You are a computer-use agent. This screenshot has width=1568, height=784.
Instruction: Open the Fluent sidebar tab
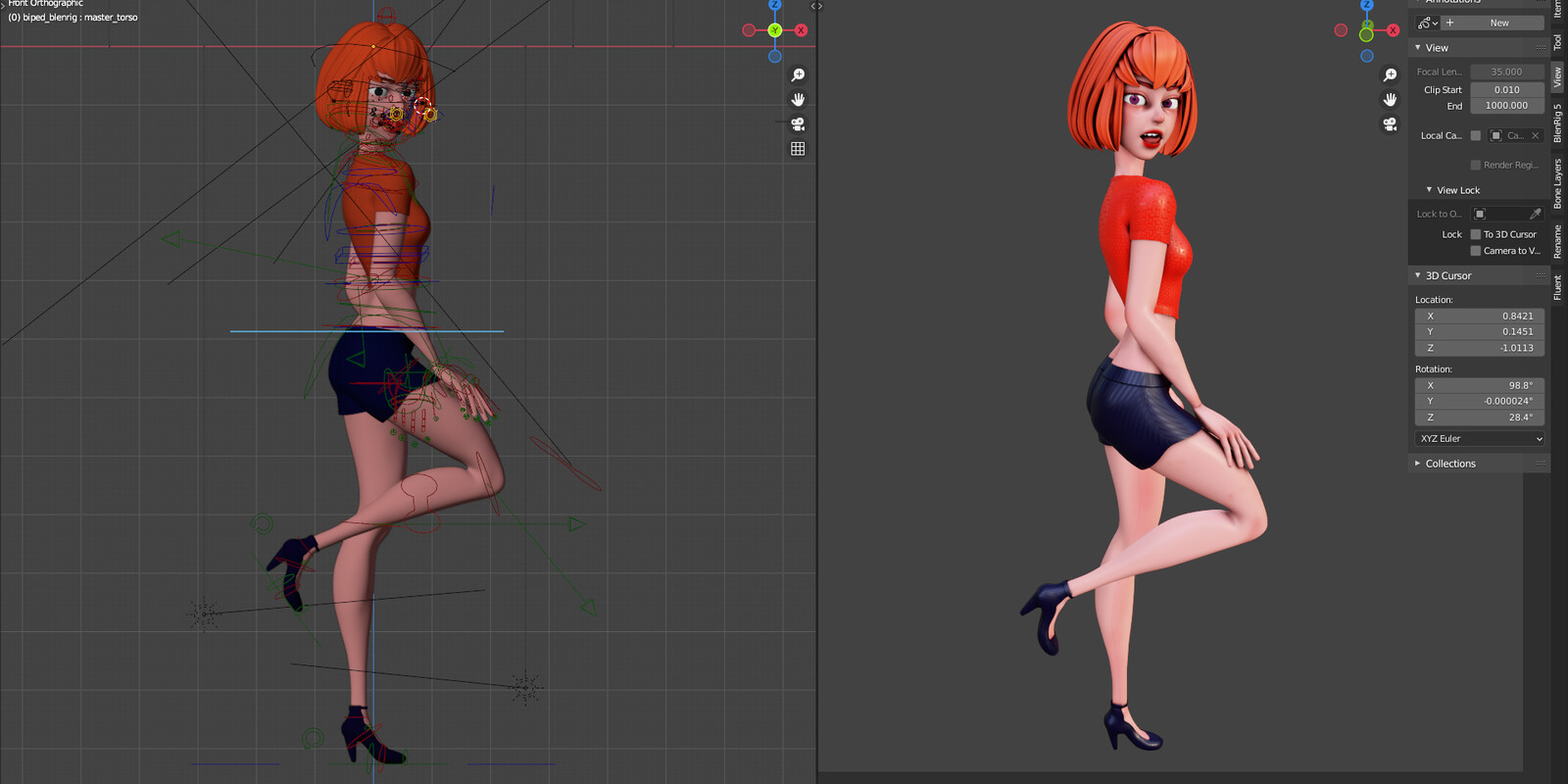1557,287
